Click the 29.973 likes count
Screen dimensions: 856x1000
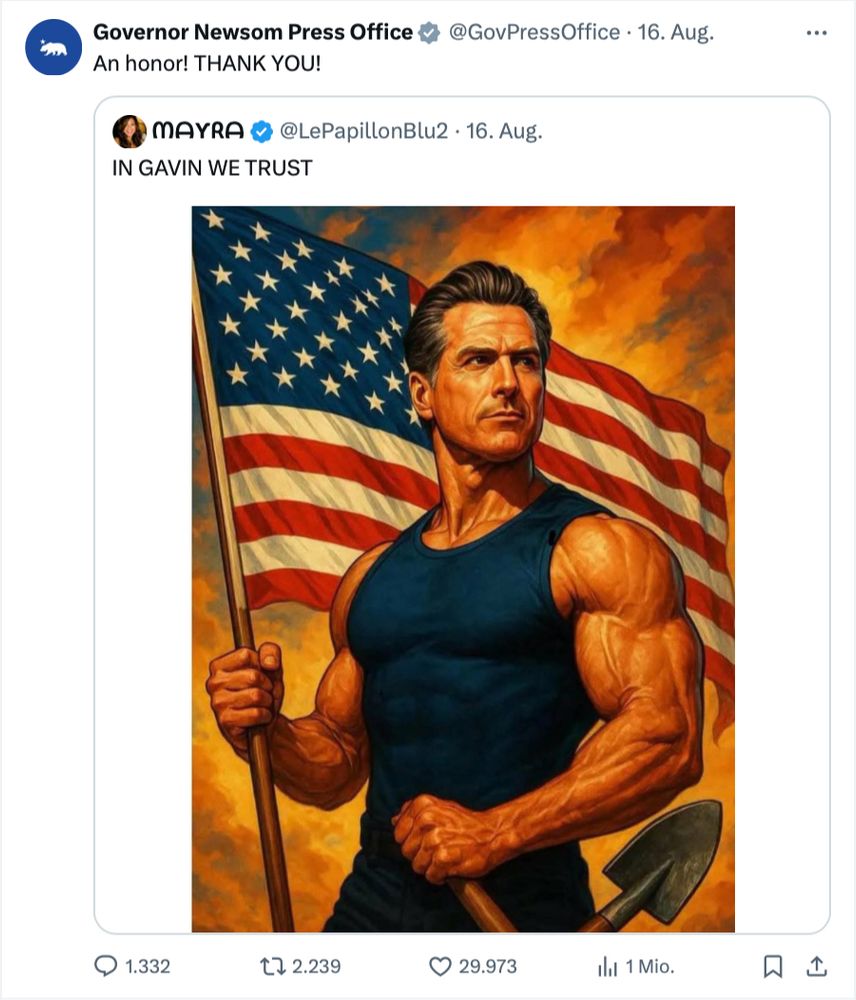[x=487, y=966]
